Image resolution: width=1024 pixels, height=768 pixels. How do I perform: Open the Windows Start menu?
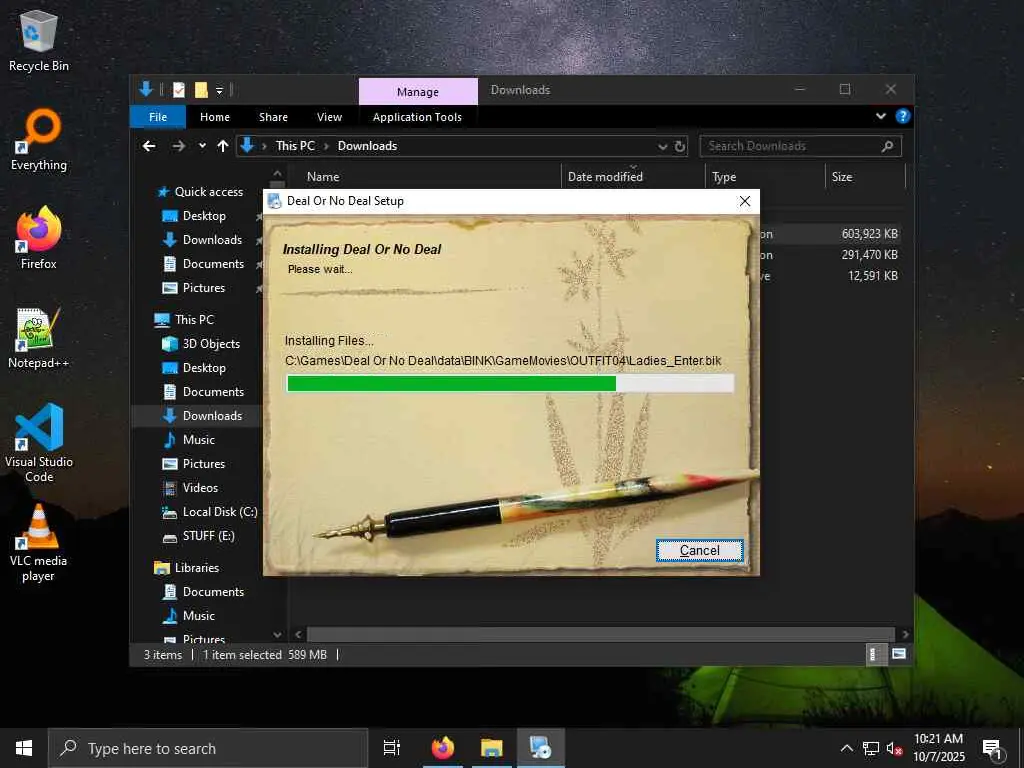[x=24, y=748]
